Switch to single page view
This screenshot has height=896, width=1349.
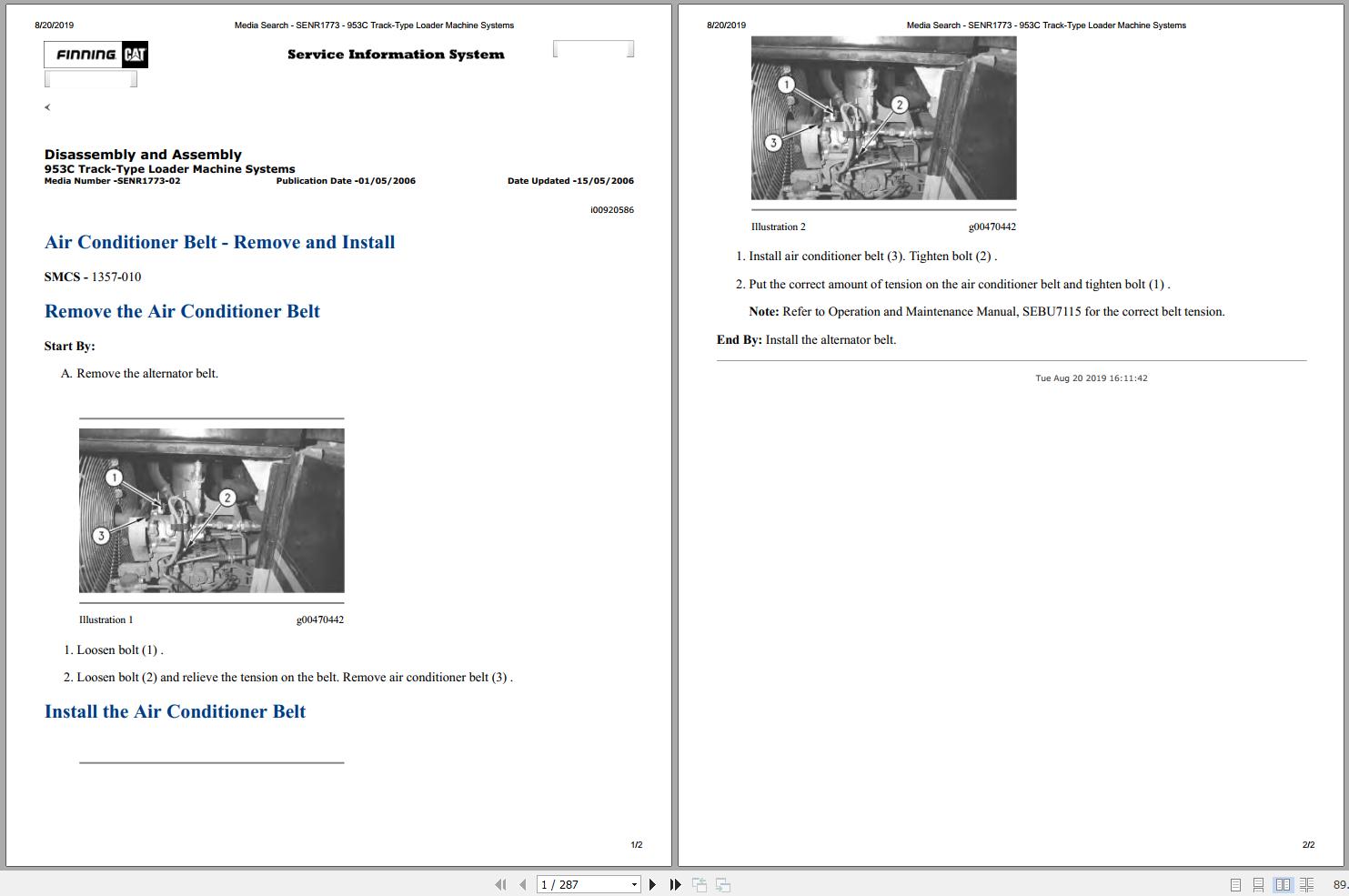(x=1235, y=884)
